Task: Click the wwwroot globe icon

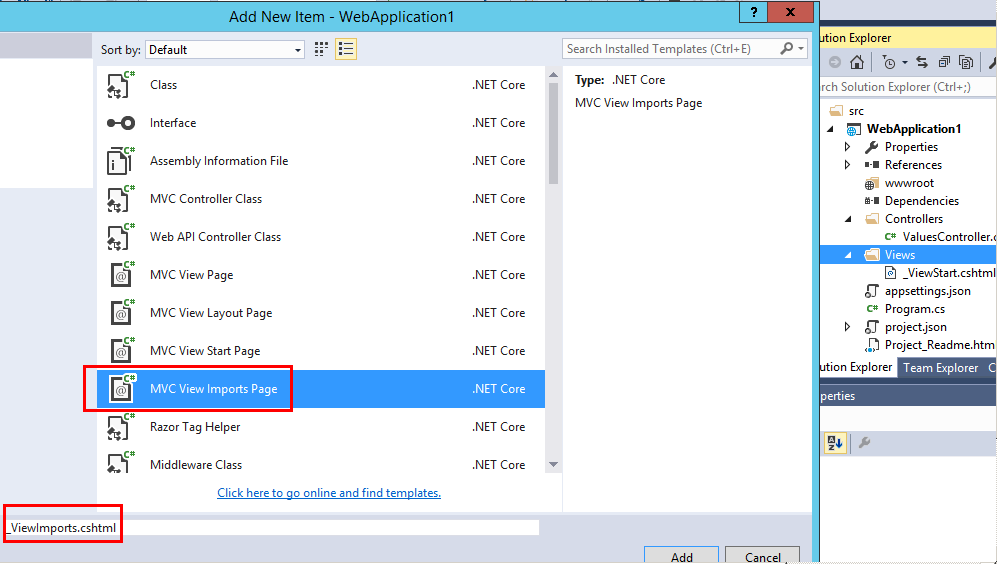Action: pos(870,184)
